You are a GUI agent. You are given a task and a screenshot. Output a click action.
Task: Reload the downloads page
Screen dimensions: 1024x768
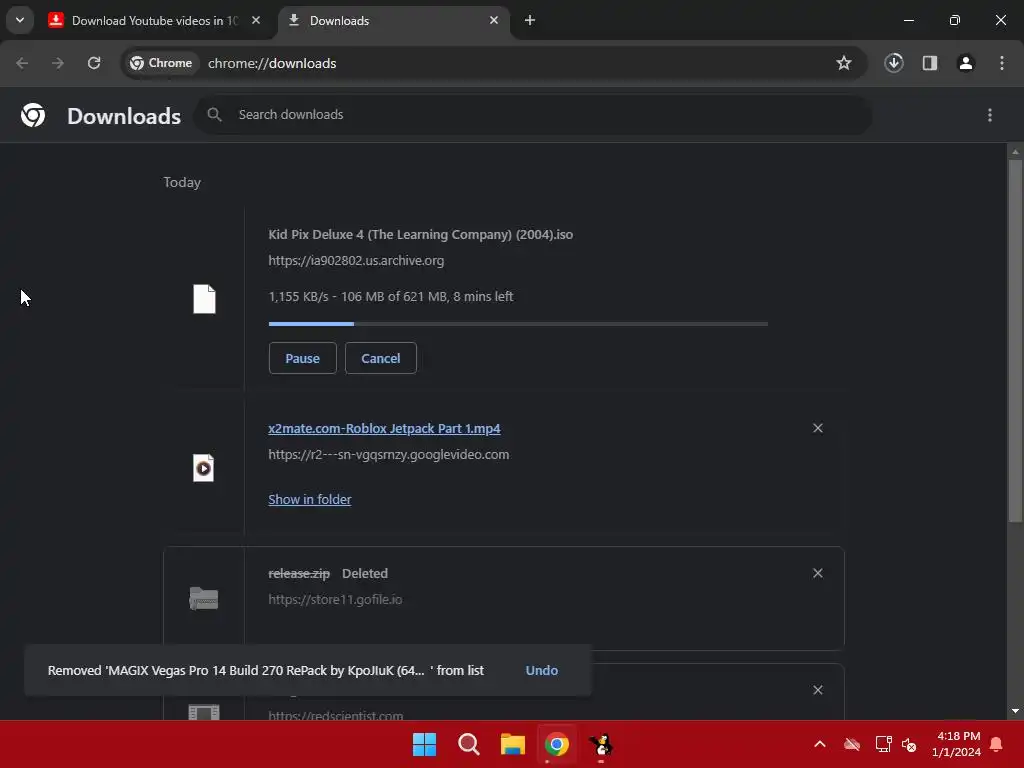(x=94, y=63)
